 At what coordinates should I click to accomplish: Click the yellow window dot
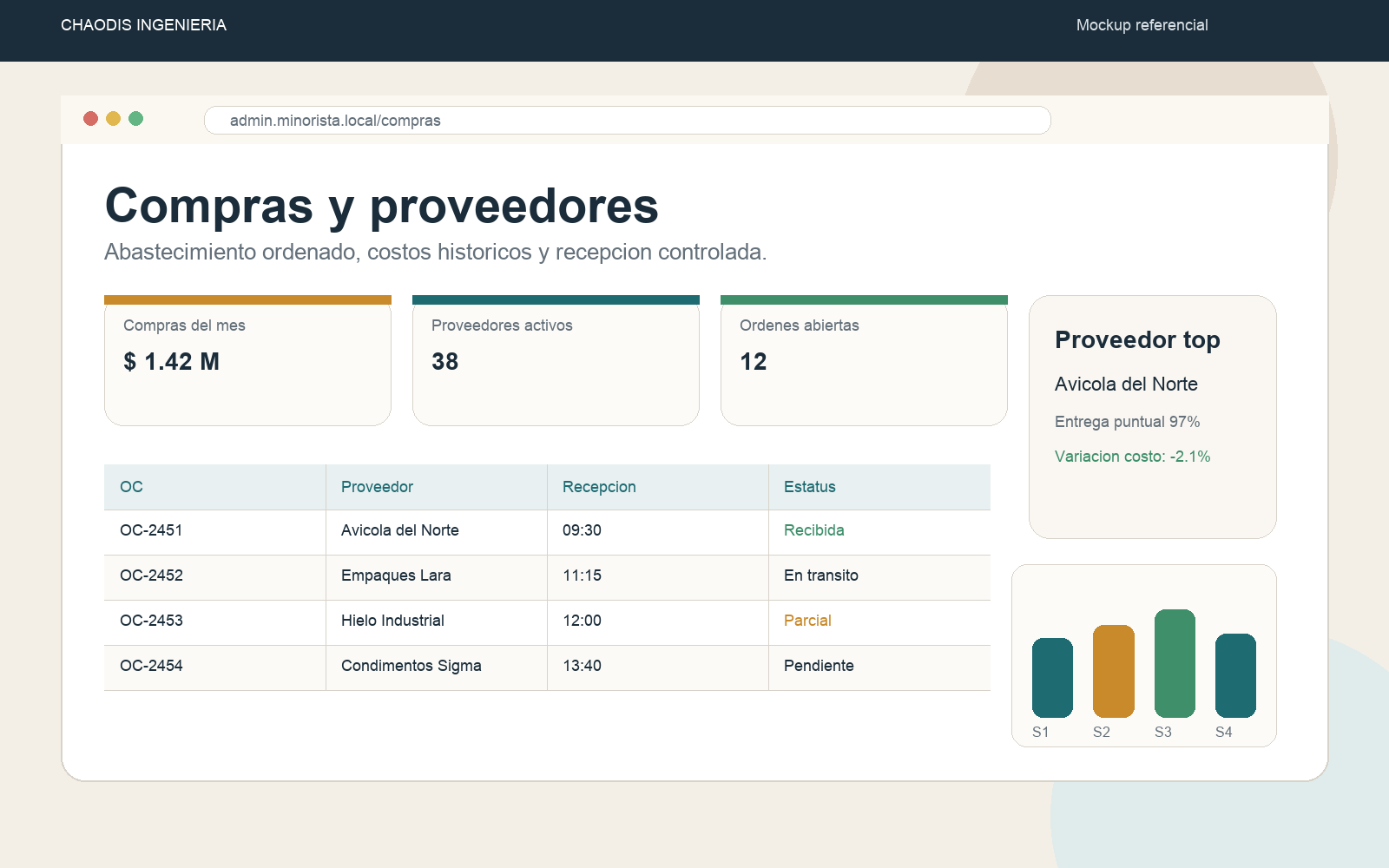[113, 119]
